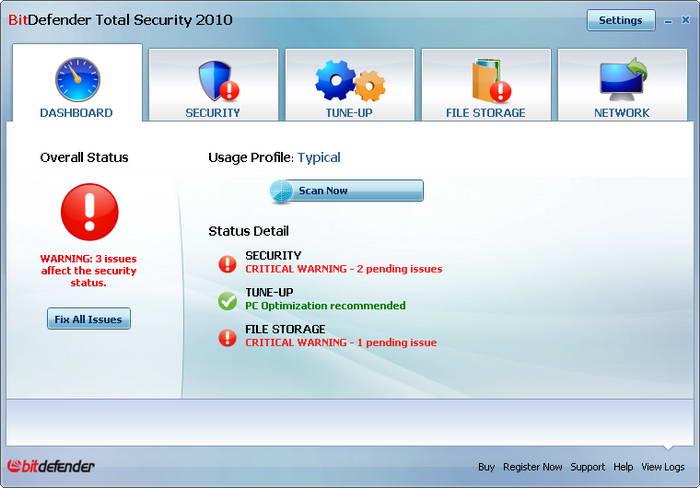Click the 'Overall Status' heading
Image resolution: width=700 pixels, height=488 pixels.
pos(84,157)
